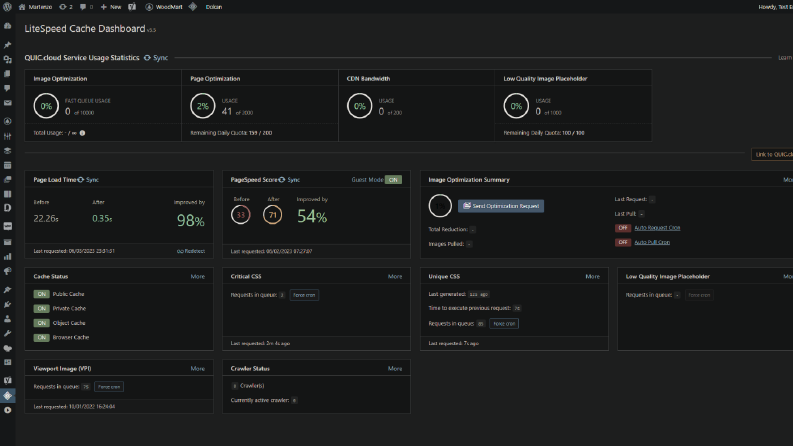The image size is (793, 446).
Task: Click the 22.26s Before load time value
Action: tap(46, 218)
